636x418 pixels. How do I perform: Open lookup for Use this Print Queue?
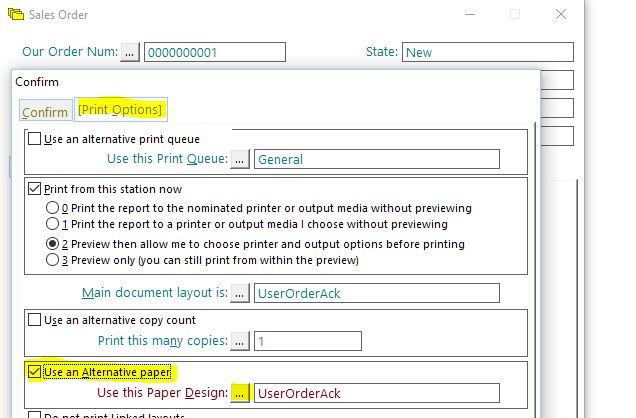pos(240,159)
